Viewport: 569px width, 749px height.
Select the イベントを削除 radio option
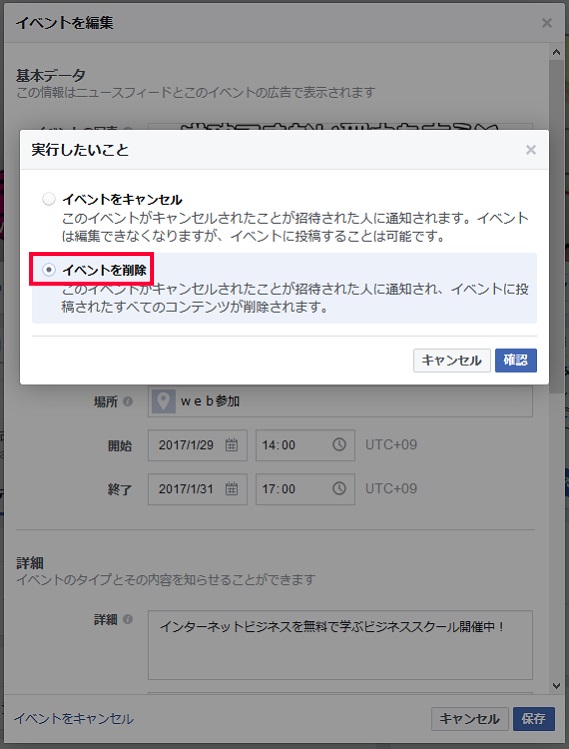click(49, 270)
